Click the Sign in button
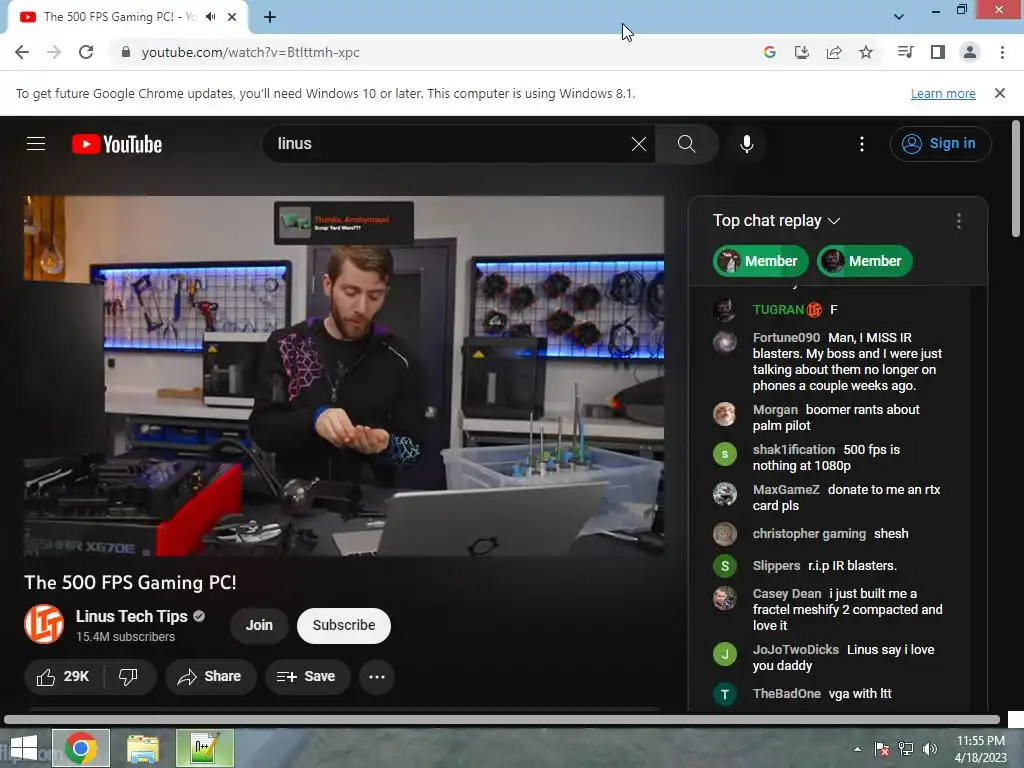The width and height of the screenshot is (1024, 768). coord(940,144)
